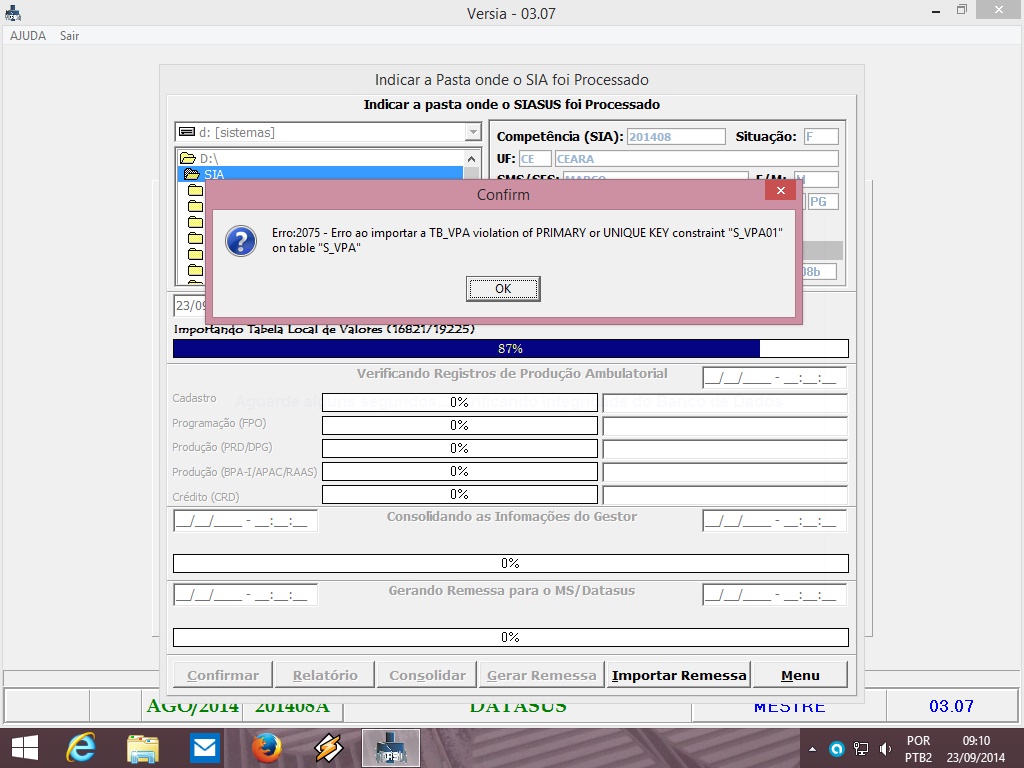Click the Importar Remessa button
The image size is (1024, 768).
coord(679,675)
